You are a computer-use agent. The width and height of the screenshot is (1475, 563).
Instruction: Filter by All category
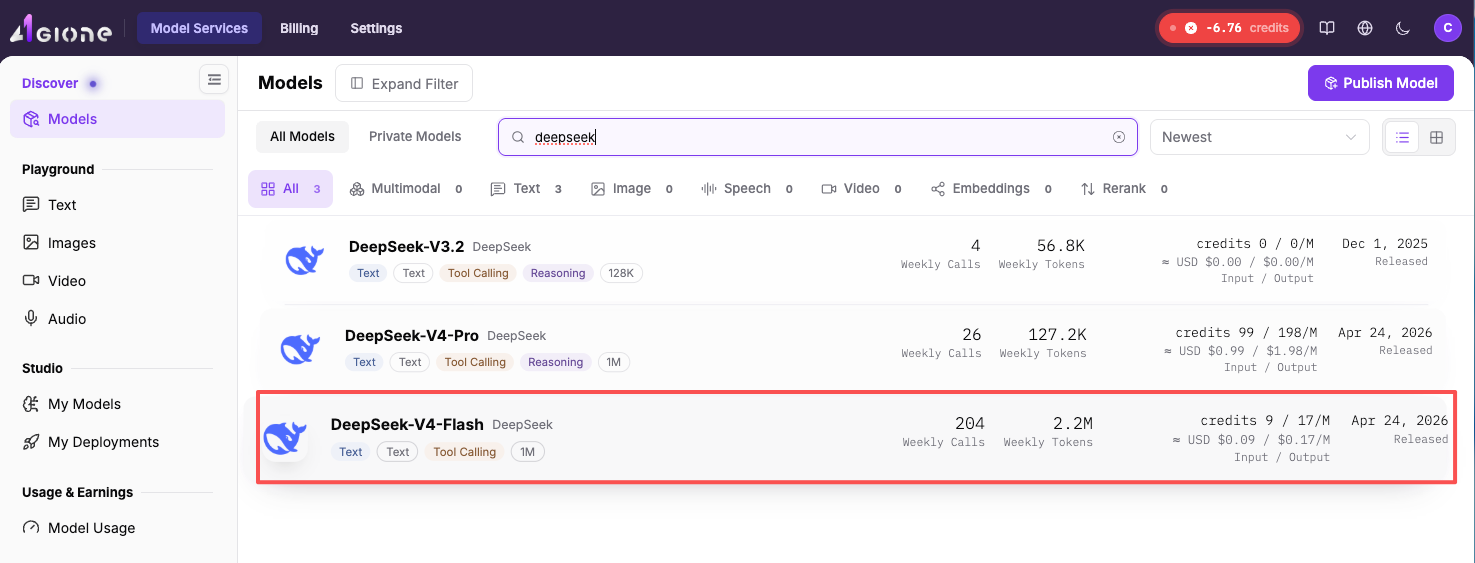pyautogui.click(x=291, y=189)
